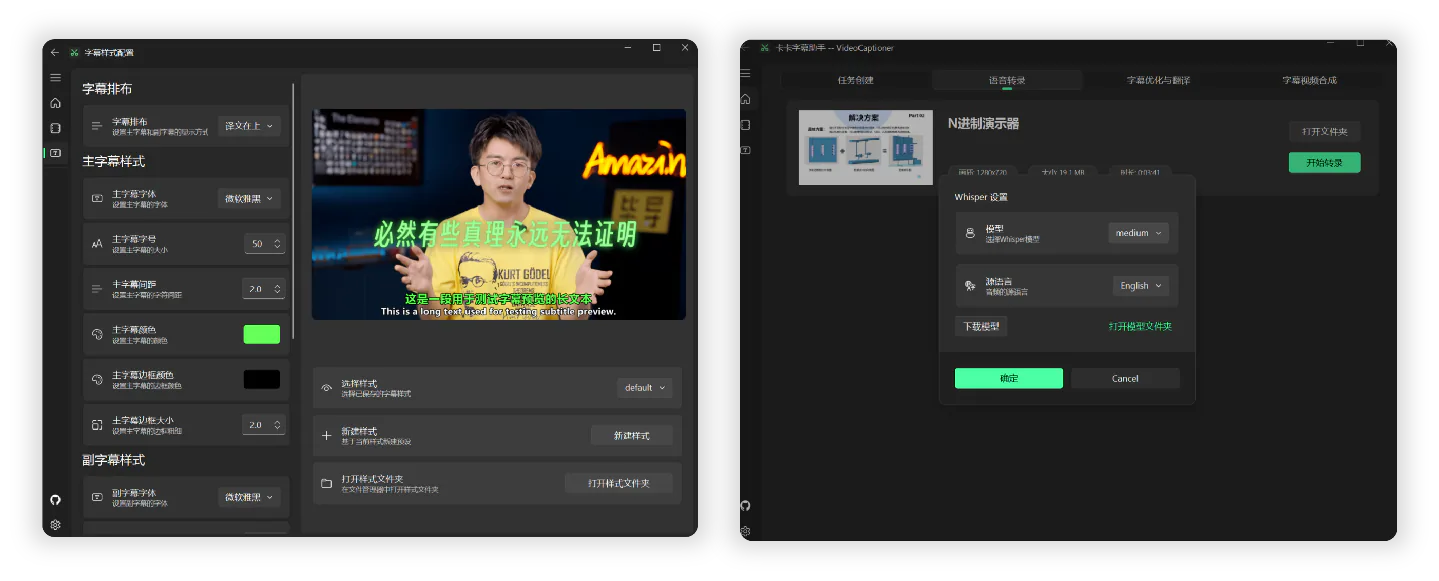The height and width of the screenshot is (581, 1439).
Task: Click the border icon beside 主字幕边框大小
Action: (x=97, y=425)
